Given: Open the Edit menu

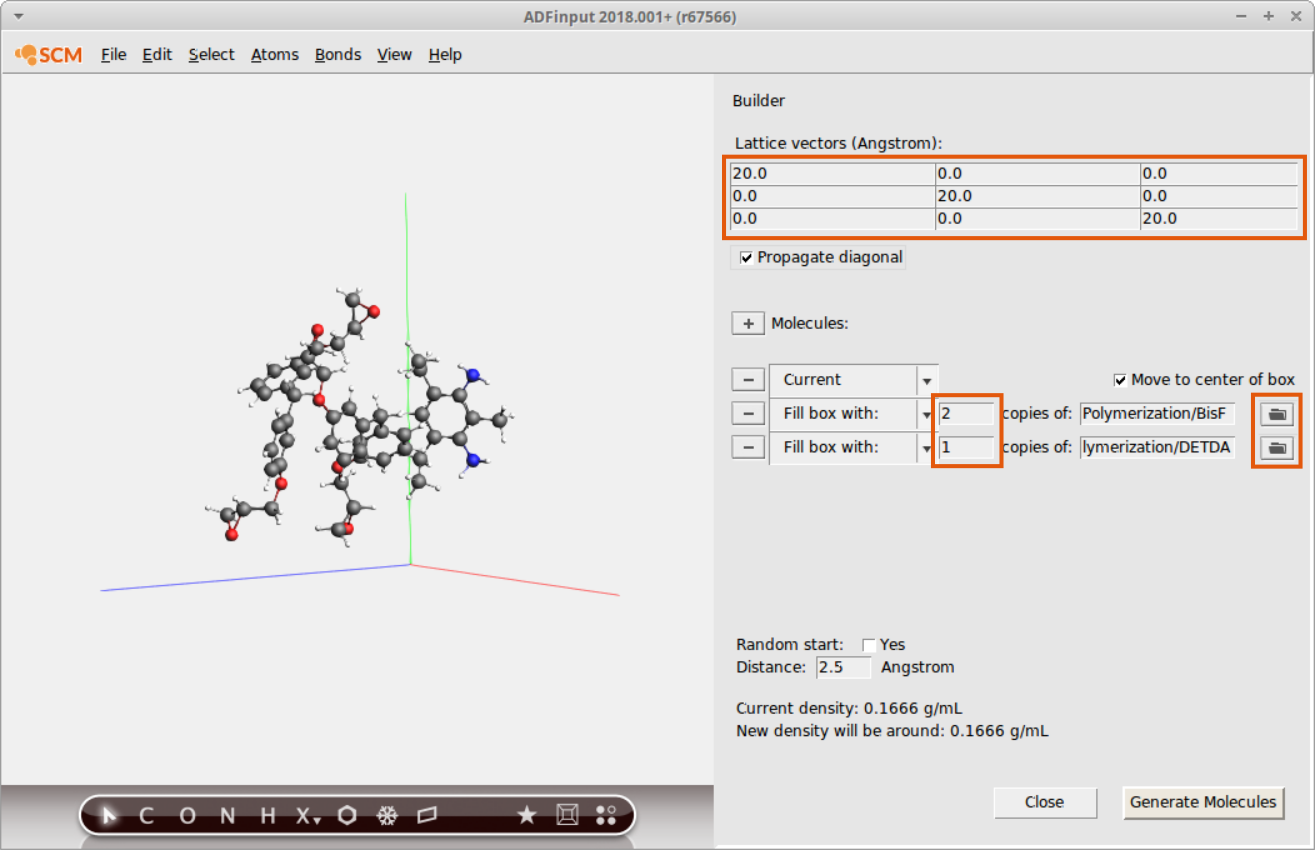Looking at the screenshot, I should click(x=157, y=55).
